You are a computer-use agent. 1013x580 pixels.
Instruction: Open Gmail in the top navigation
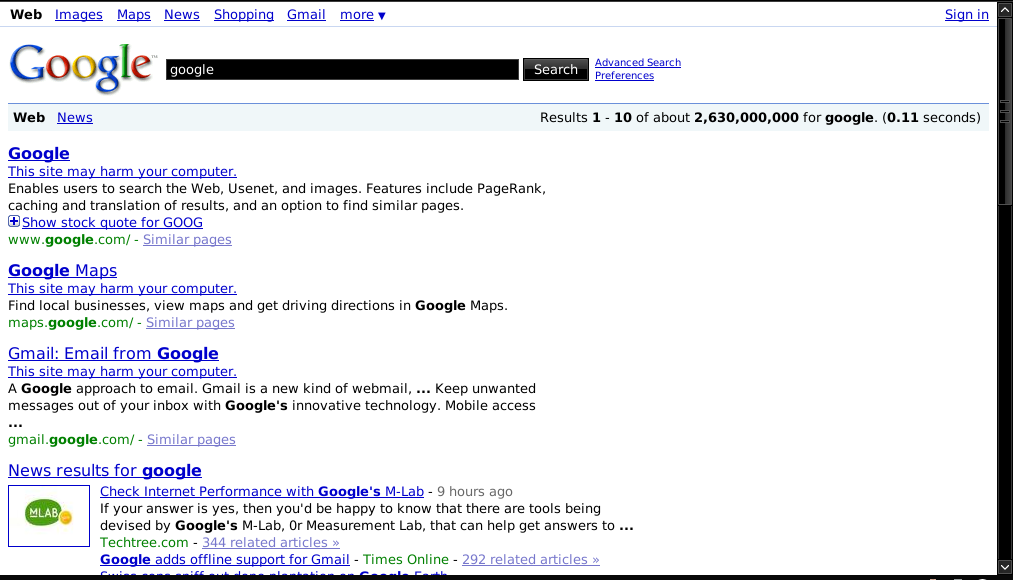click(x=306, y=15)
